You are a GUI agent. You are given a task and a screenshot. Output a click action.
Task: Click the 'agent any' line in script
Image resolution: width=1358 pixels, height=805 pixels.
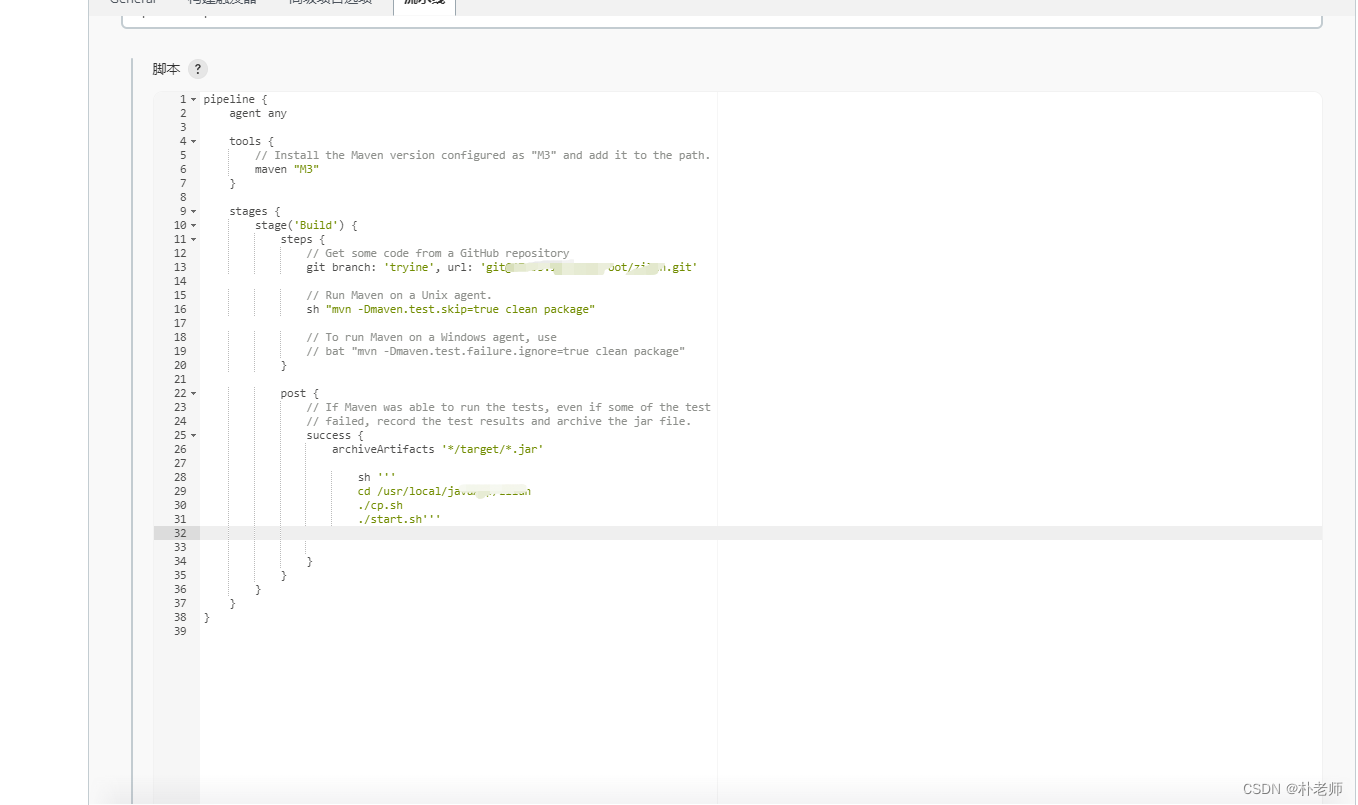258,113
